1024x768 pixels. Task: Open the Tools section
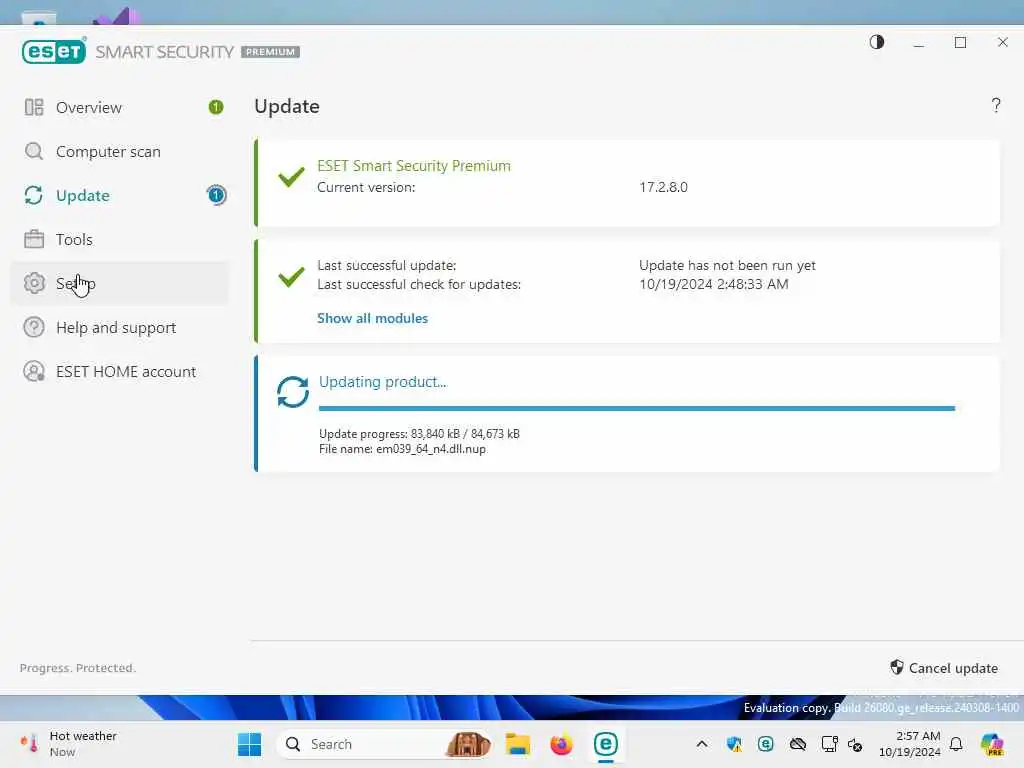[x=120, y=239]
